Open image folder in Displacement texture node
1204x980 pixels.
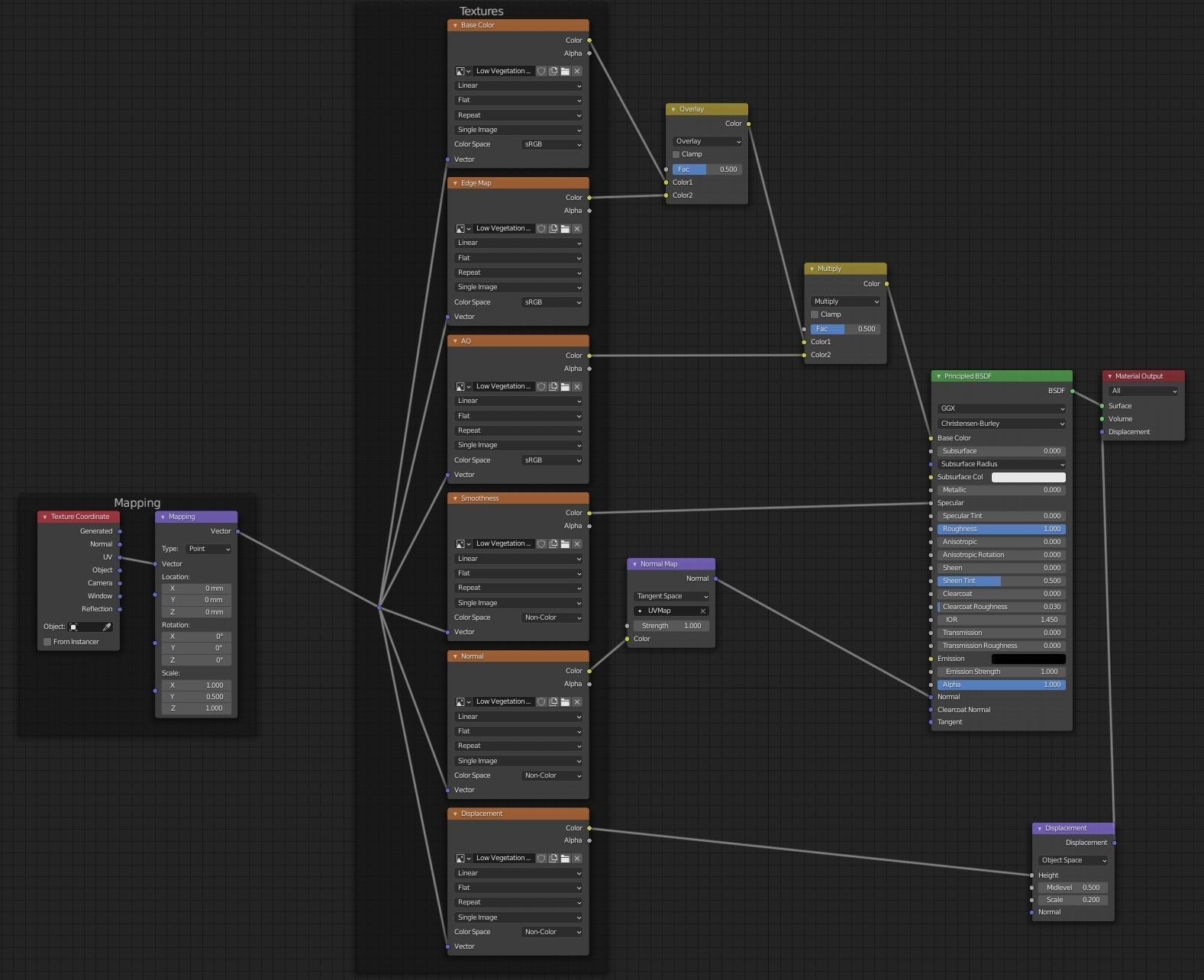pyautogui.click(x=565, y=858)
